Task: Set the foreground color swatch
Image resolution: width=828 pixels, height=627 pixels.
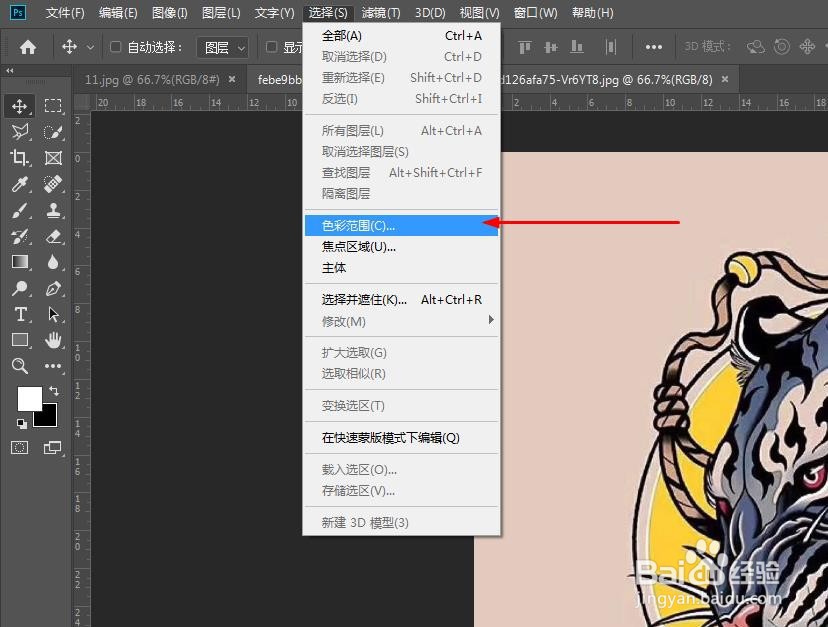Action: 30,398
